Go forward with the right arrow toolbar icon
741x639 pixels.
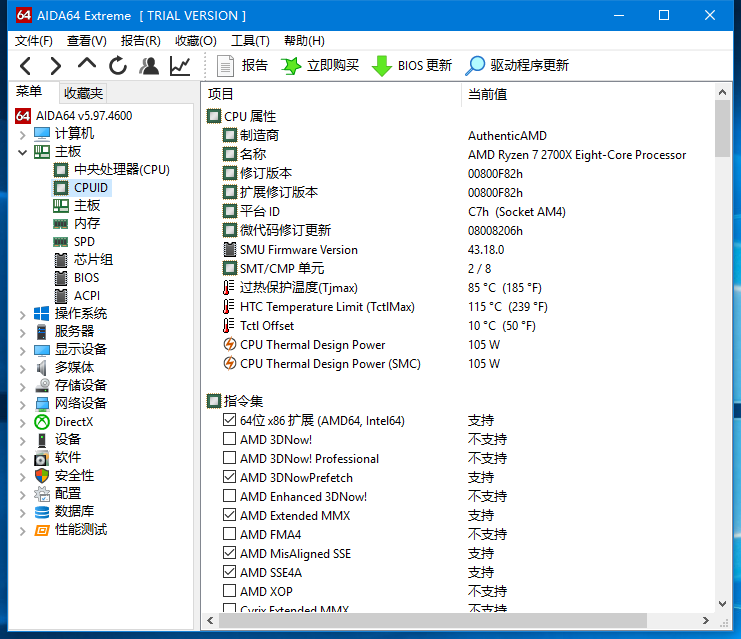tap(56, 66)
